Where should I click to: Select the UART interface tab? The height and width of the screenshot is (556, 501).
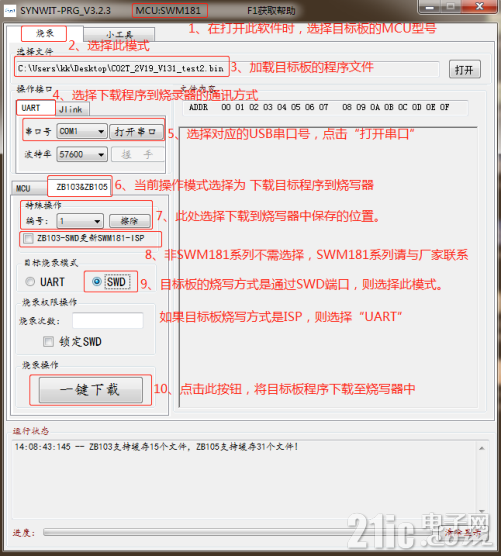click(35, 108)
